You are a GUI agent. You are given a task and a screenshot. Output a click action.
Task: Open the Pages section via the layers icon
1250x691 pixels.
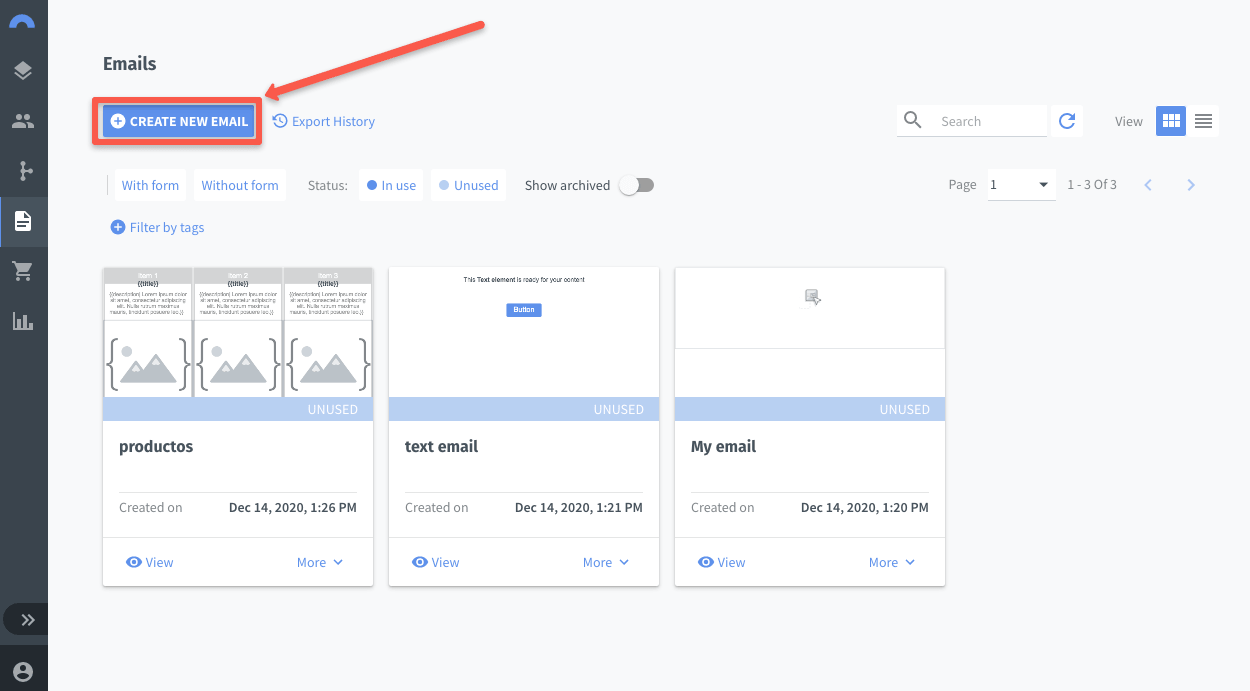coord(24,71)
